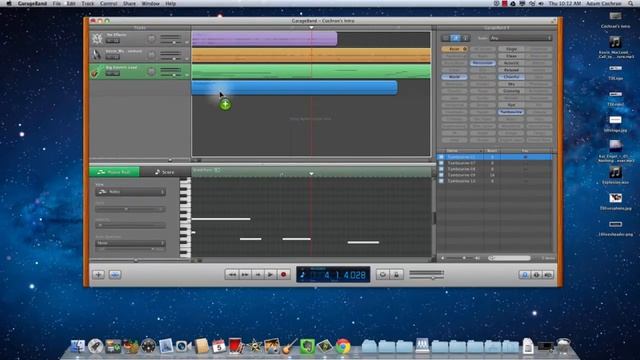640x360 pixels.
Task: Open the Scale dropdown set to Any
Action: 521,38
